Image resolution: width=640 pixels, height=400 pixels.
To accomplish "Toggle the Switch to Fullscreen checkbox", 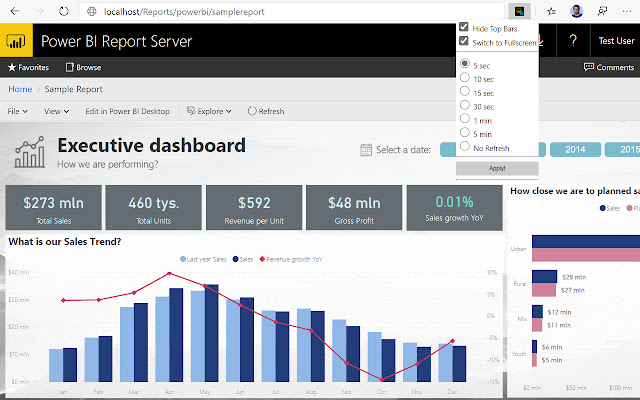I will (x=463, y=41).
